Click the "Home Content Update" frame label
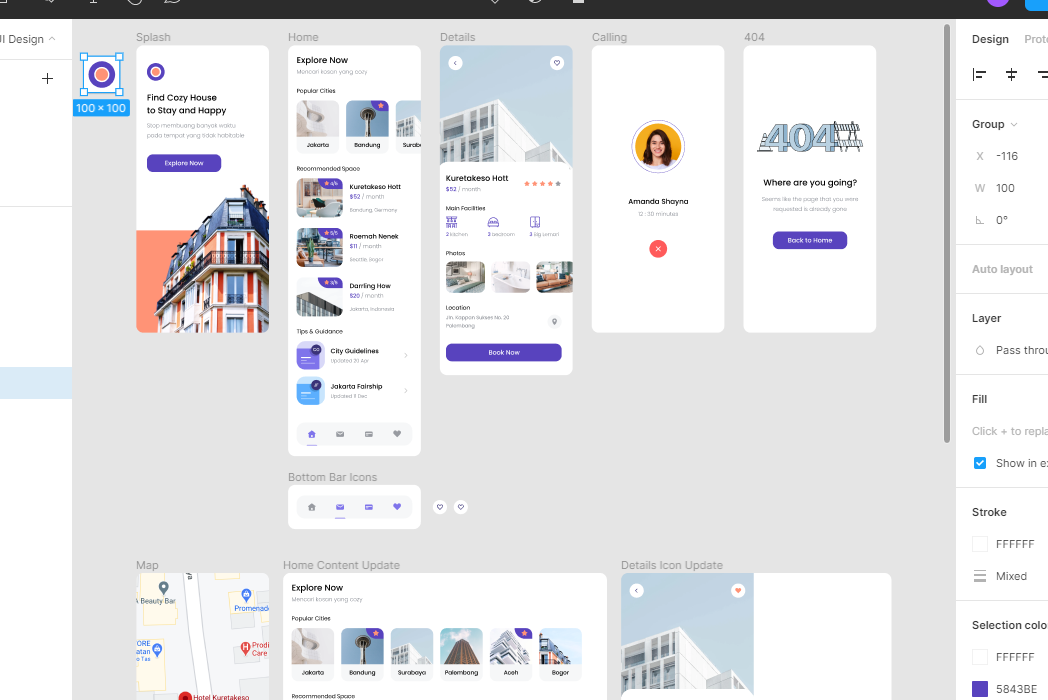This screenshot has height=700, width=1048. coord(342,566)
